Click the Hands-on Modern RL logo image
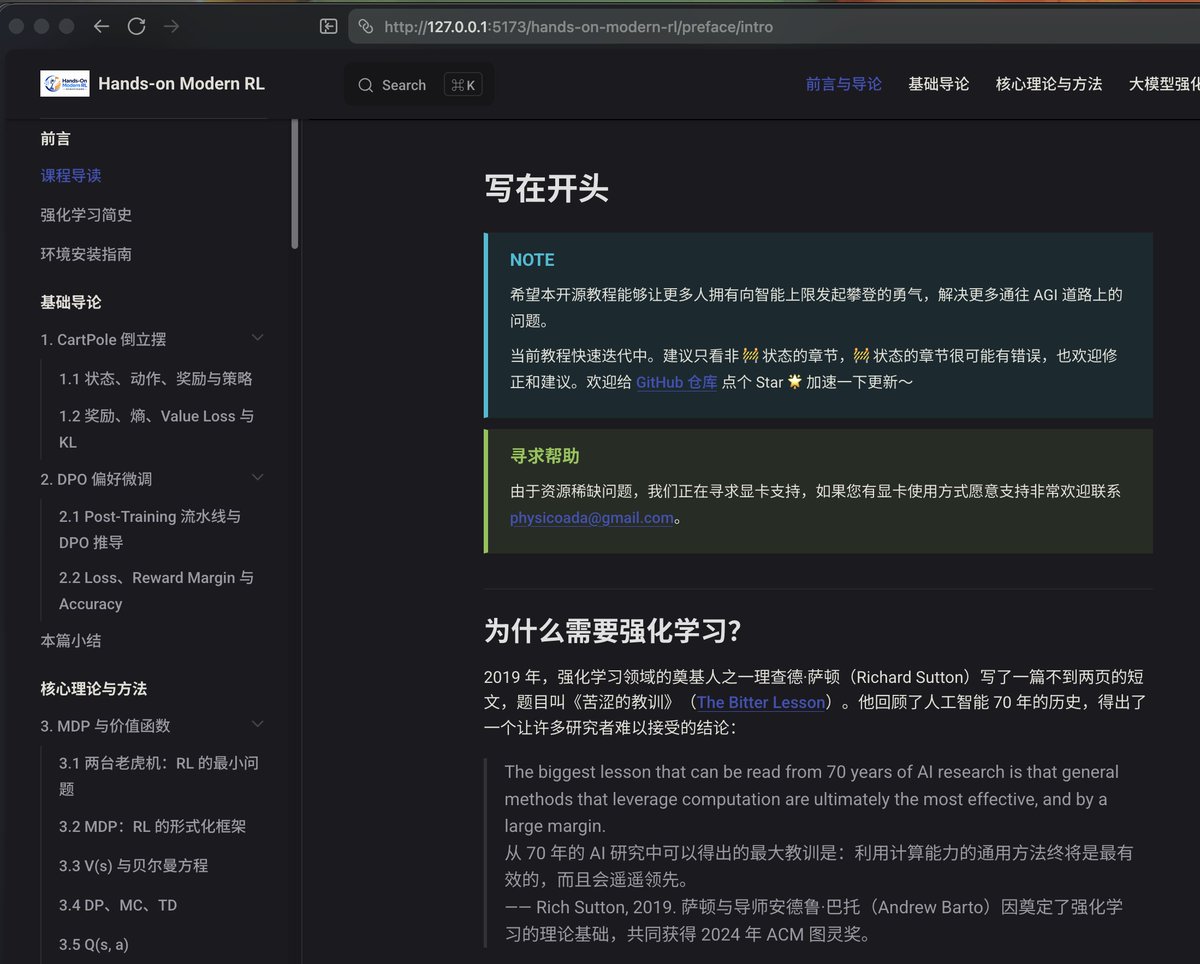The height and width of the screenshot is (964, 1200). (65, 84)
